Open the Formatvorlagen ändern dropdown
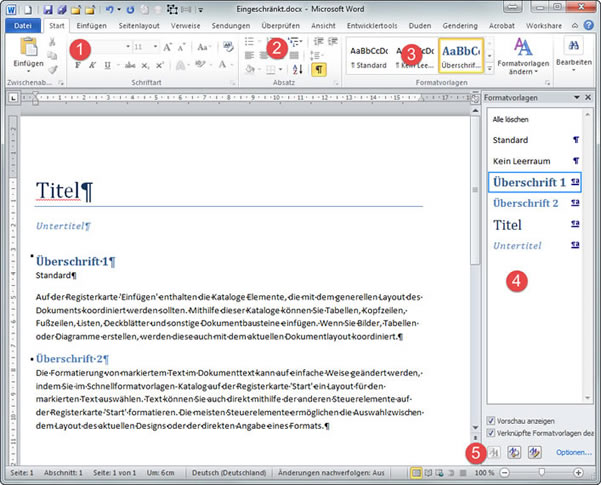The width and height of the screenshot is (601, 485). pyautogui.click(x=522, y=55)
